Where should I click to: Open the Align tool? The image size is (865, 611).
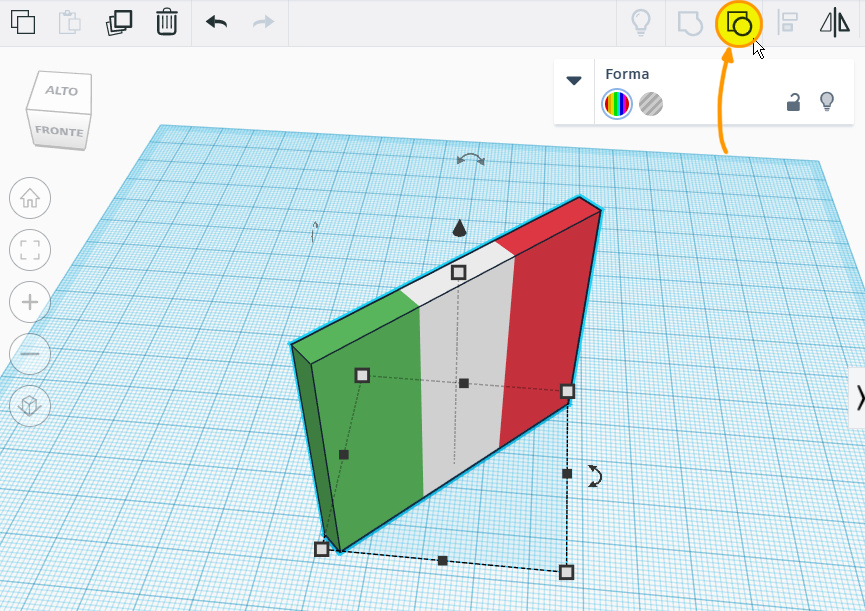(788, 23)
